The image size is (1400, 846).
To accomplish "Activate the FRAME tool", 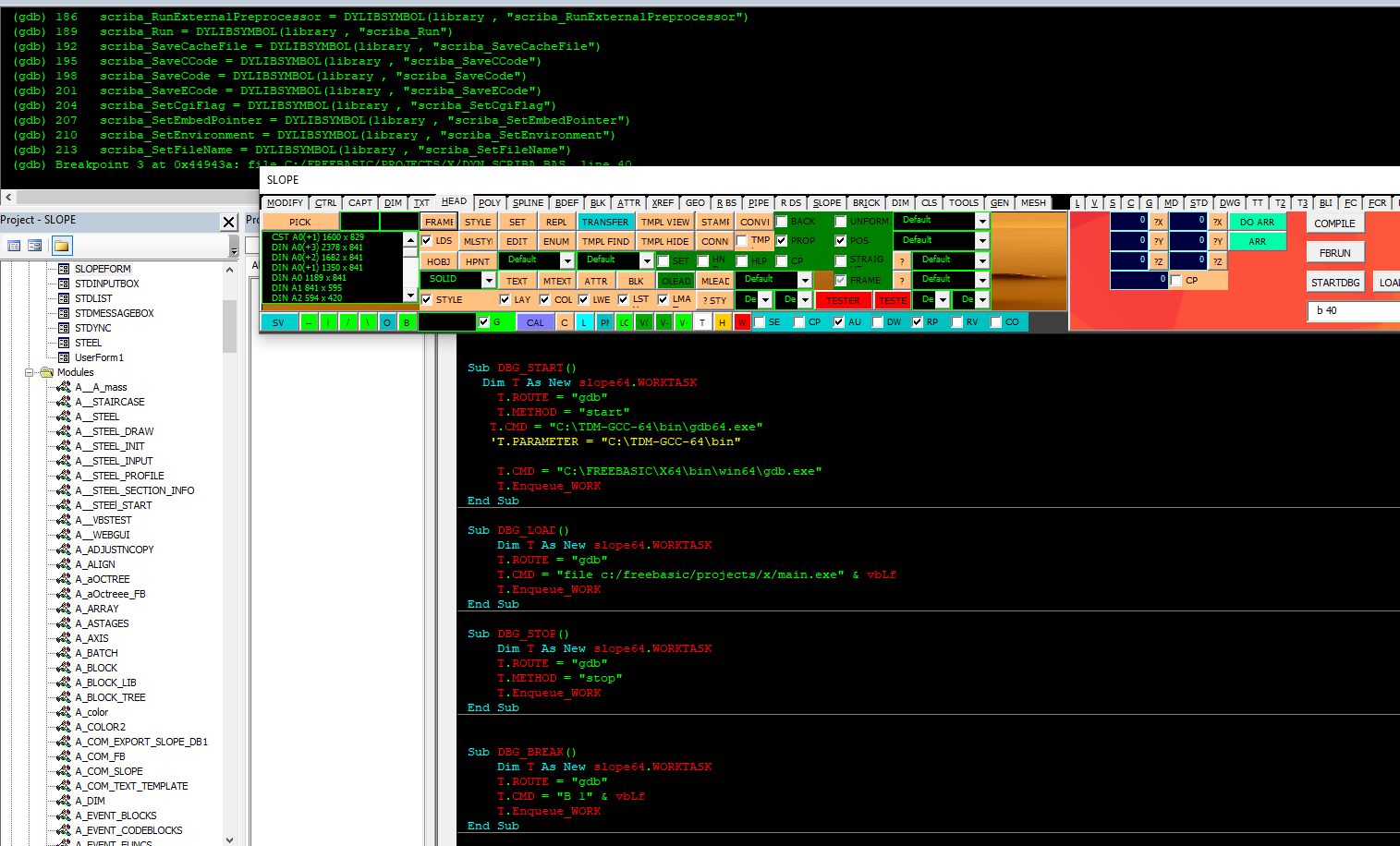I will coord(438,221).
